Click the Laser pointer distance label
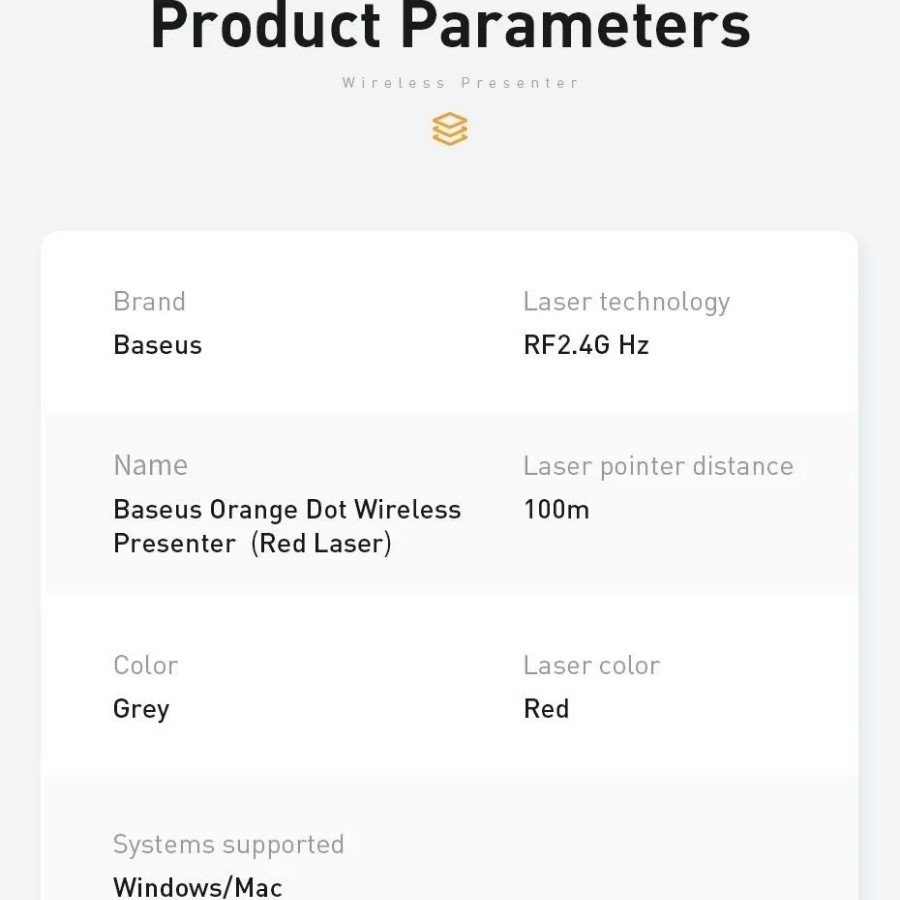The image size is (900, 900). (x=658, y=466)
